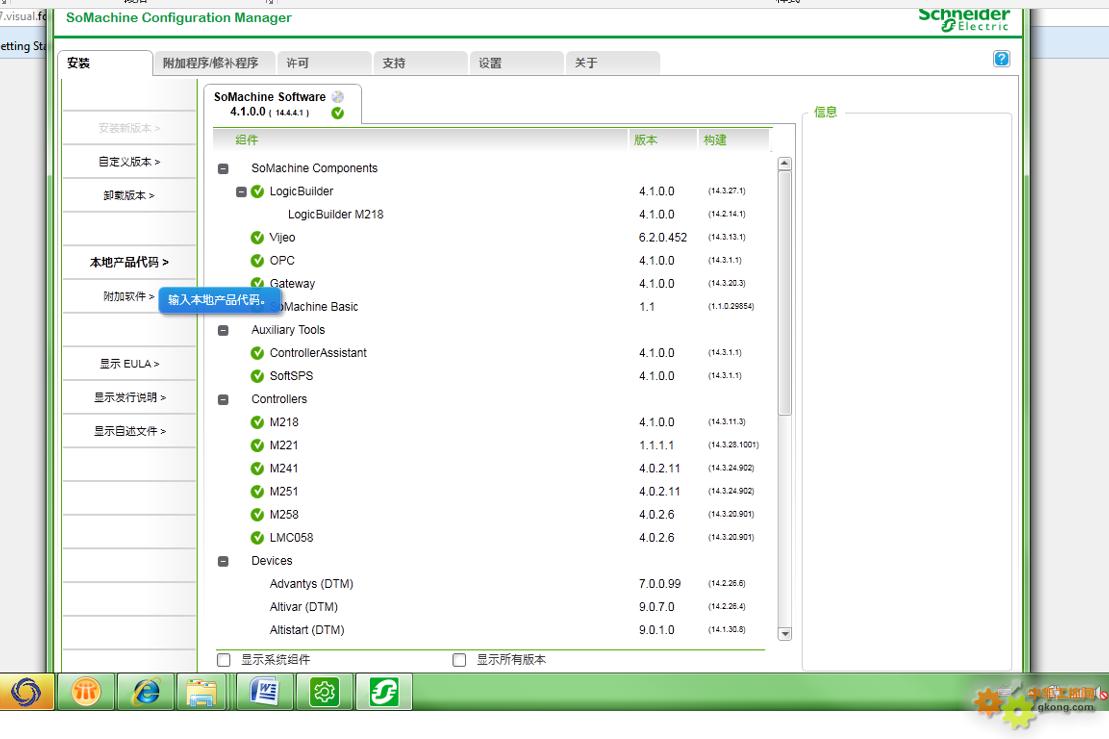
Task: Click the green check icon beside M241
Action: pyautogui.click(x=257, y=468)
